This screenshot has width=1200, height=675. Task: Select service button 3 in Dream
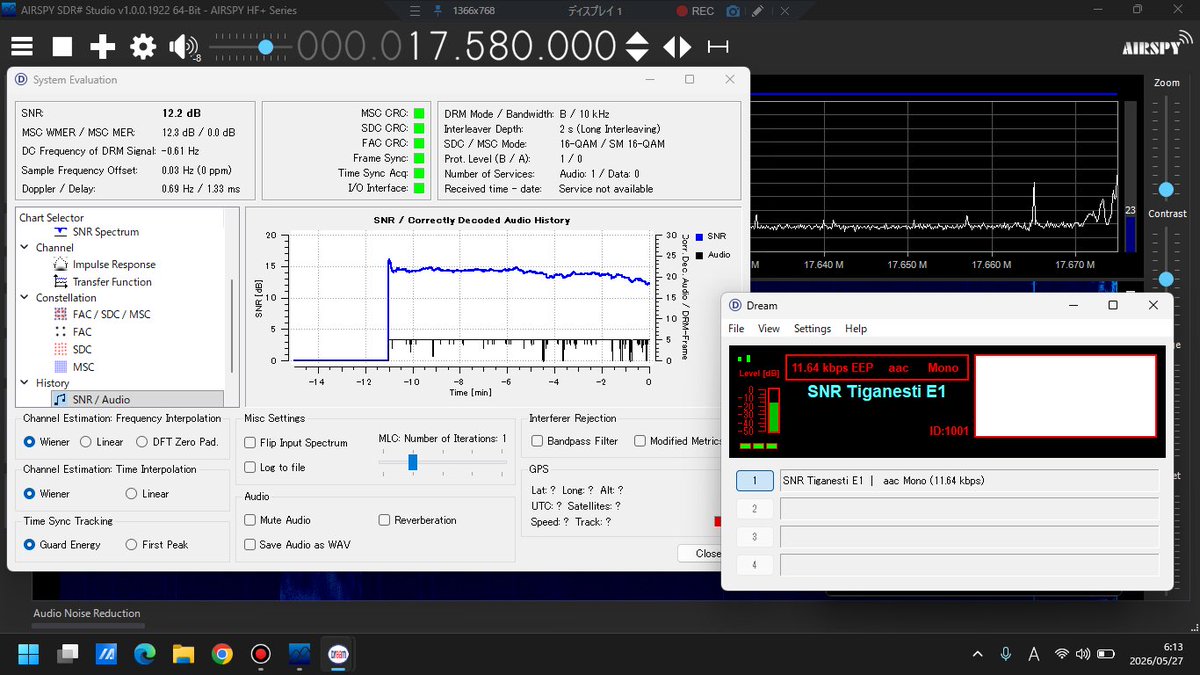tap(755, 537)
